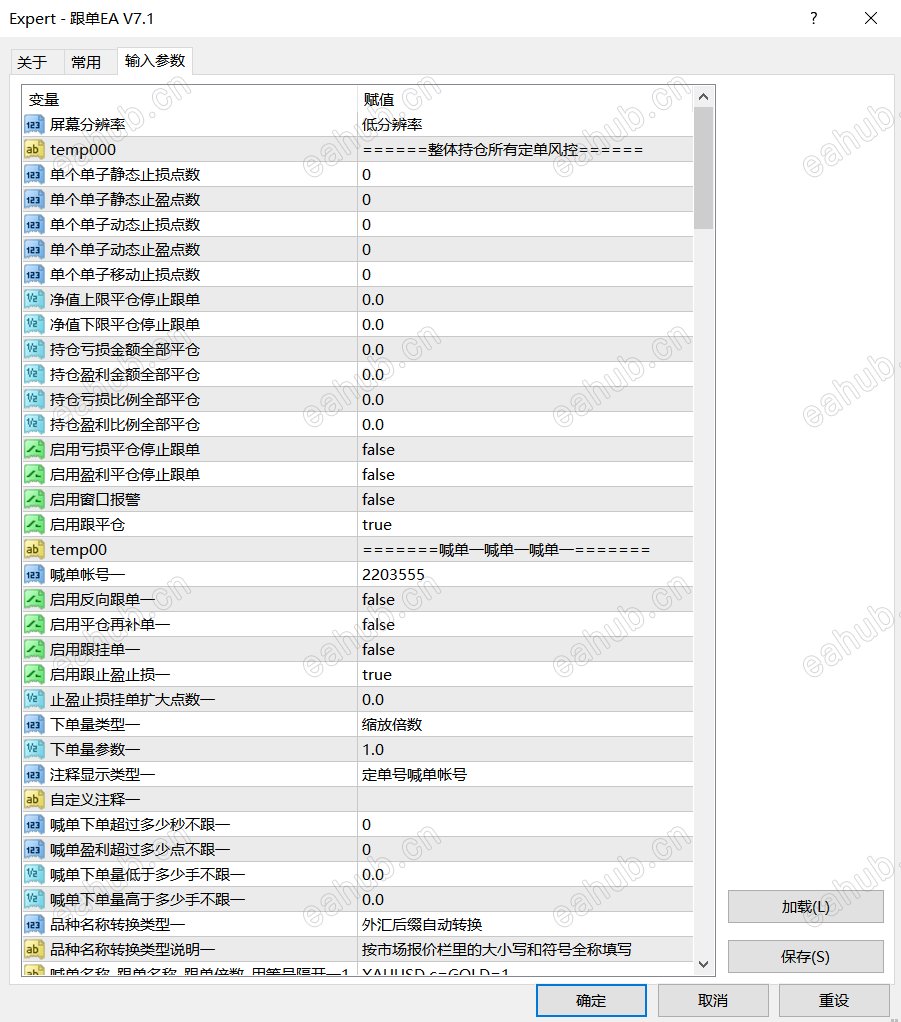Click the integer icon beside 喊单帐号一
Viewport: 901px width, 1022px height.
pos(34,574)
